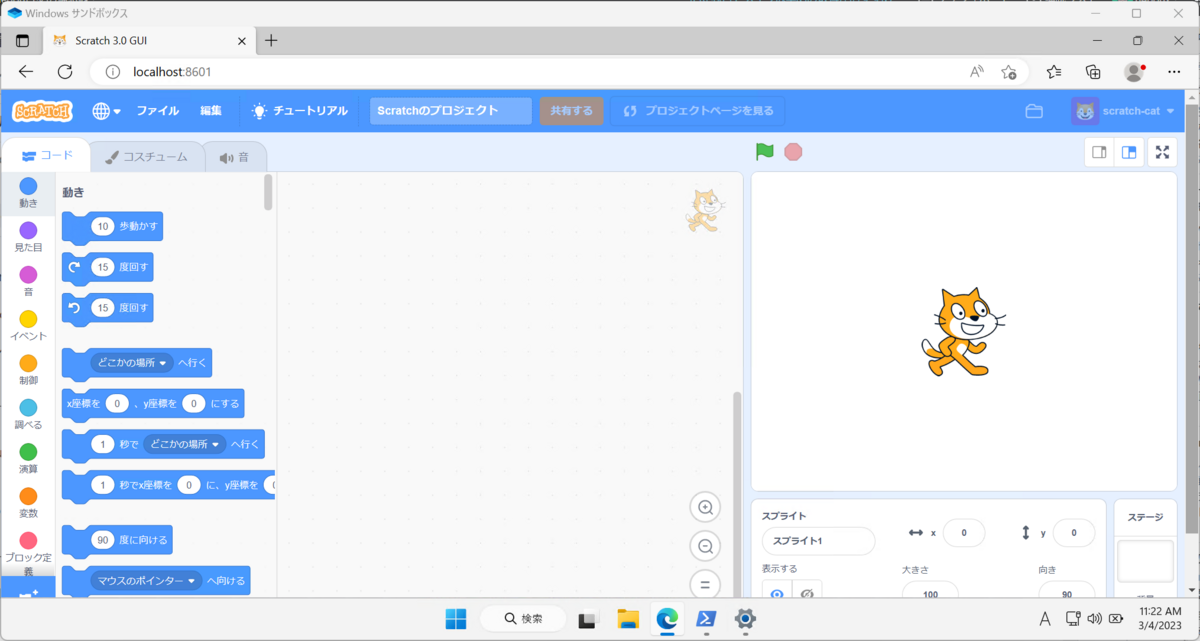Select the ステージ backdrop thumbnail
The image size is (1200, 641).
(x=1145, y=561)
